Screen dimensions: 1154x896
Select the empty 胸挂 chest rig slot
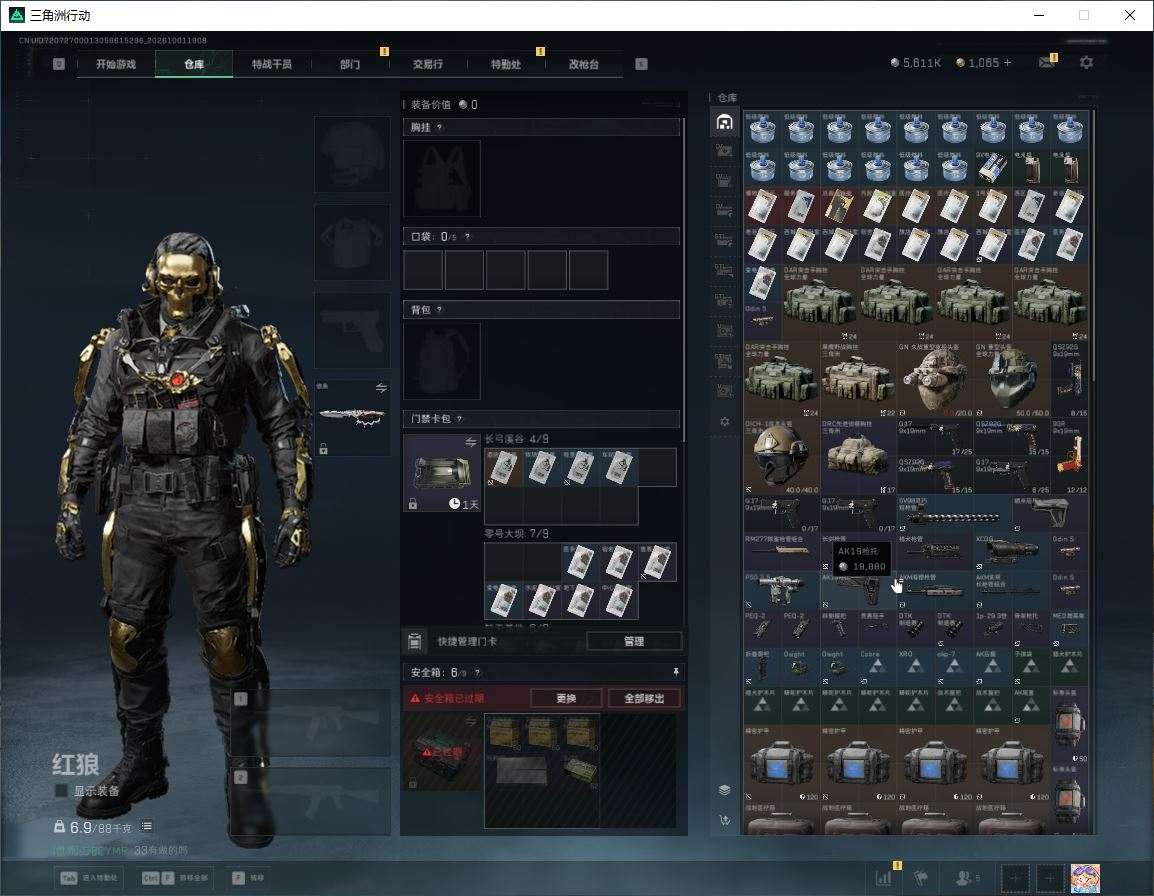tap(442, 178)
